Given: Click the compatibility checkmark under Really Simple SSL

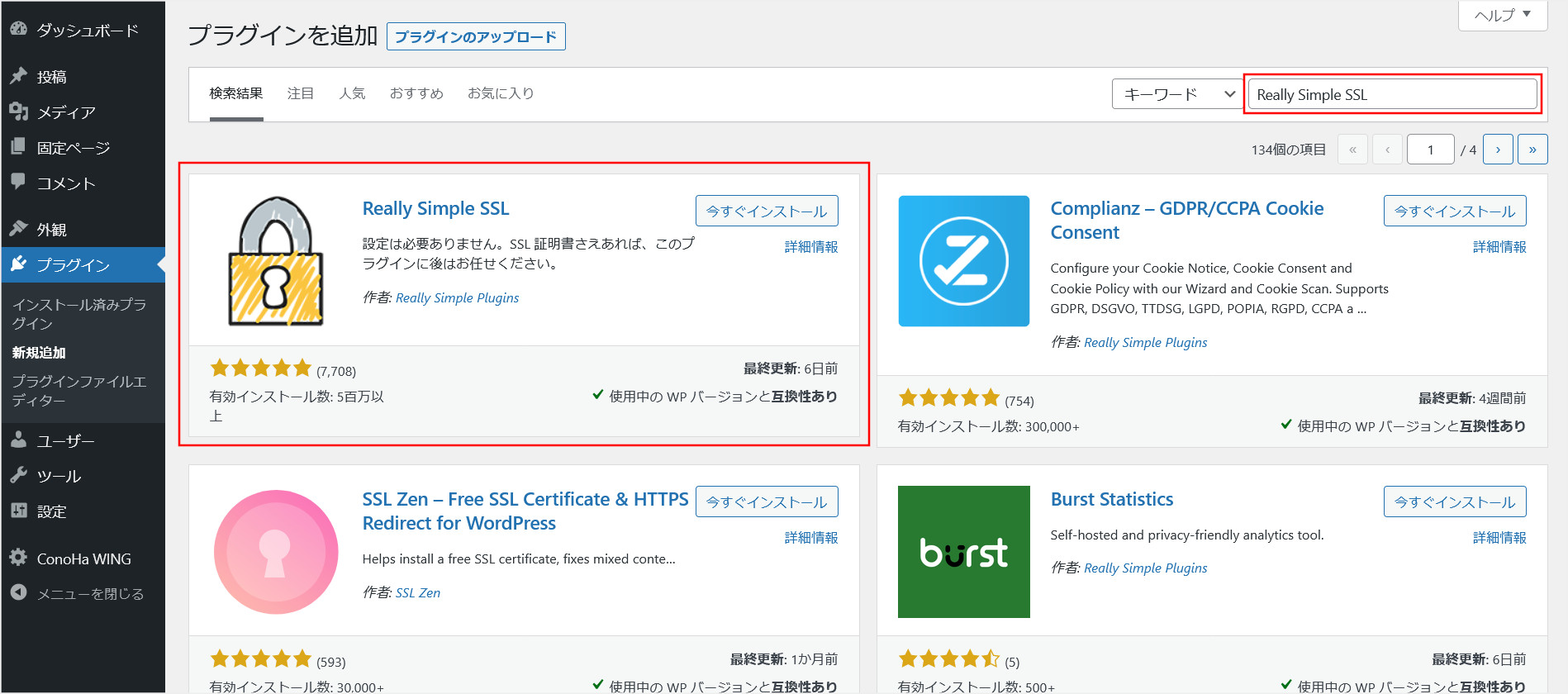Looking at the screenshot, I should [x=597, y=395].
